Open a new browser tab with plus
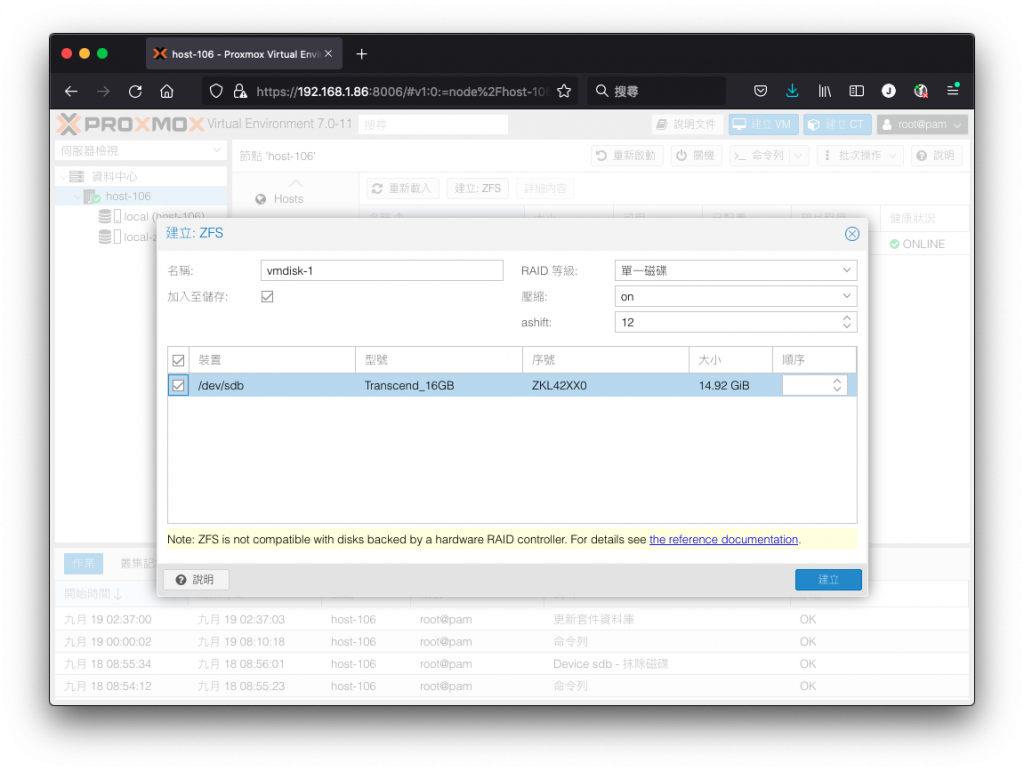Image resolution: width=1024 pixels, height=771 pixels. coord(362,54)
